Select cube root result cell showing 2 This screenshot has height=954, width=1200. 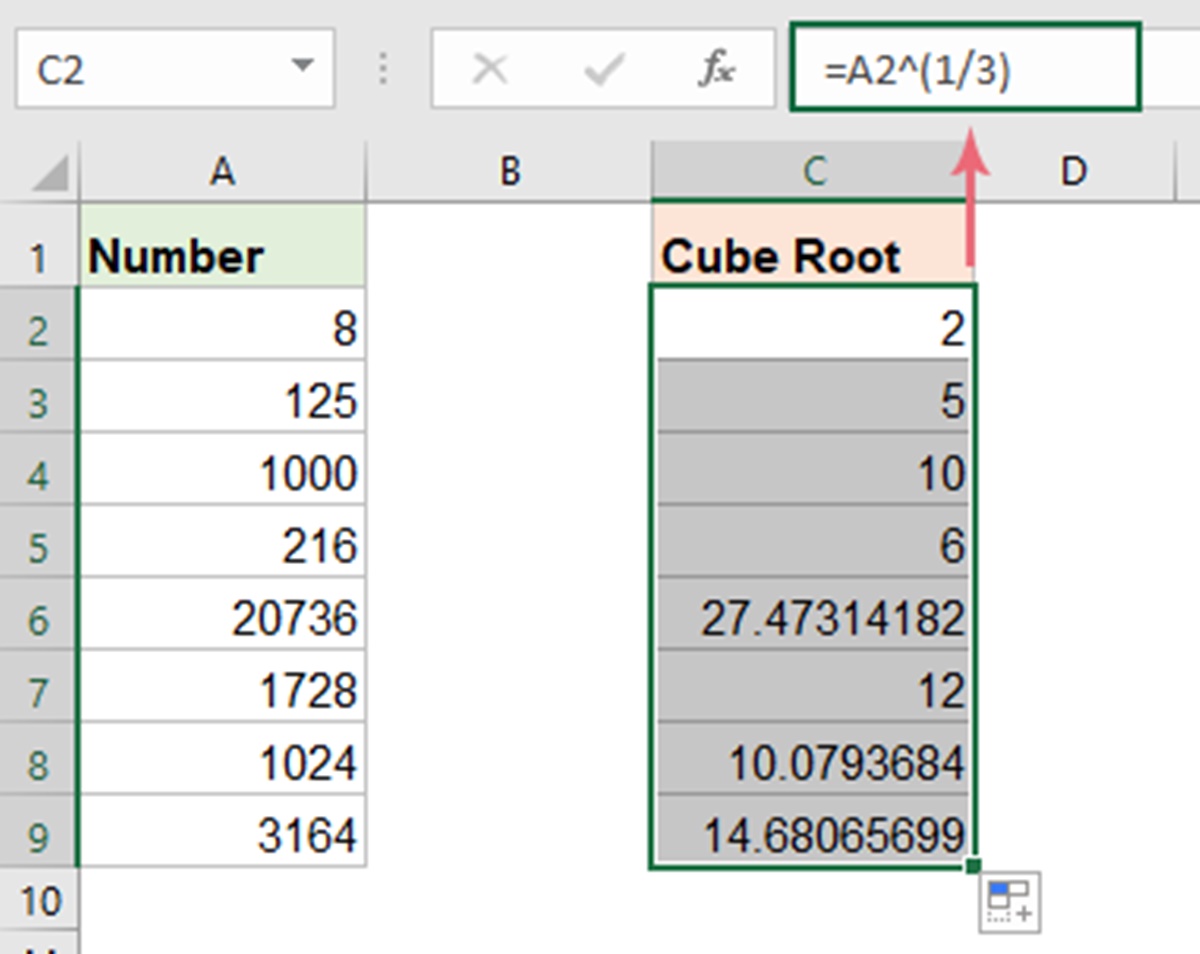coord(812,324)
